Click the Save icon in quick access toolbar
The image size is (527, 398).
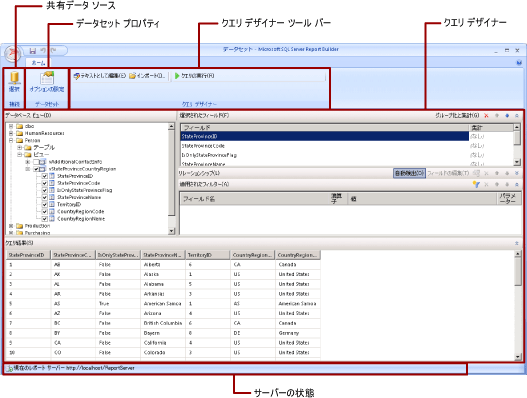[33, 51]
